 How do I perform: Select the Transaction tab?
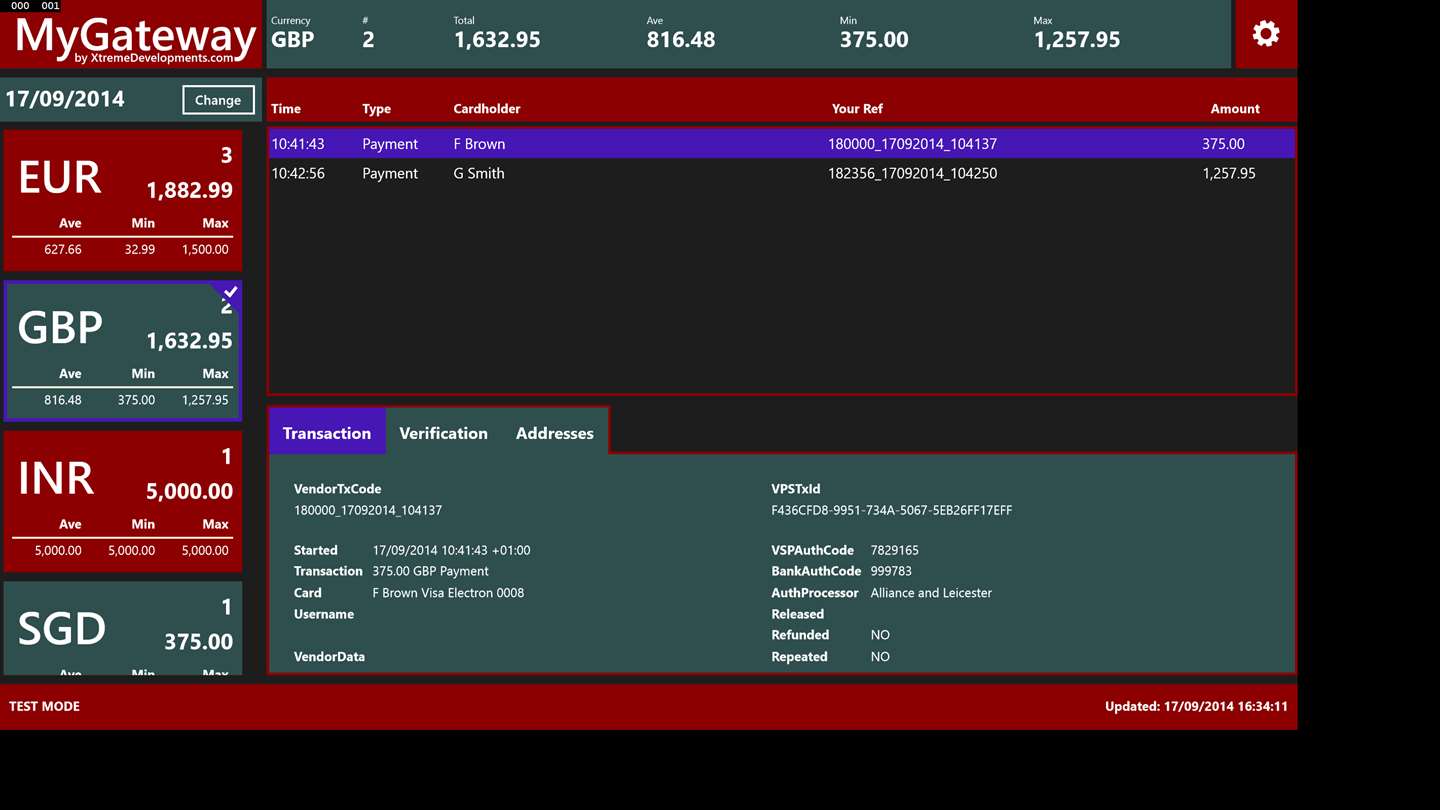pyautogui.click(x=327, y=433)
